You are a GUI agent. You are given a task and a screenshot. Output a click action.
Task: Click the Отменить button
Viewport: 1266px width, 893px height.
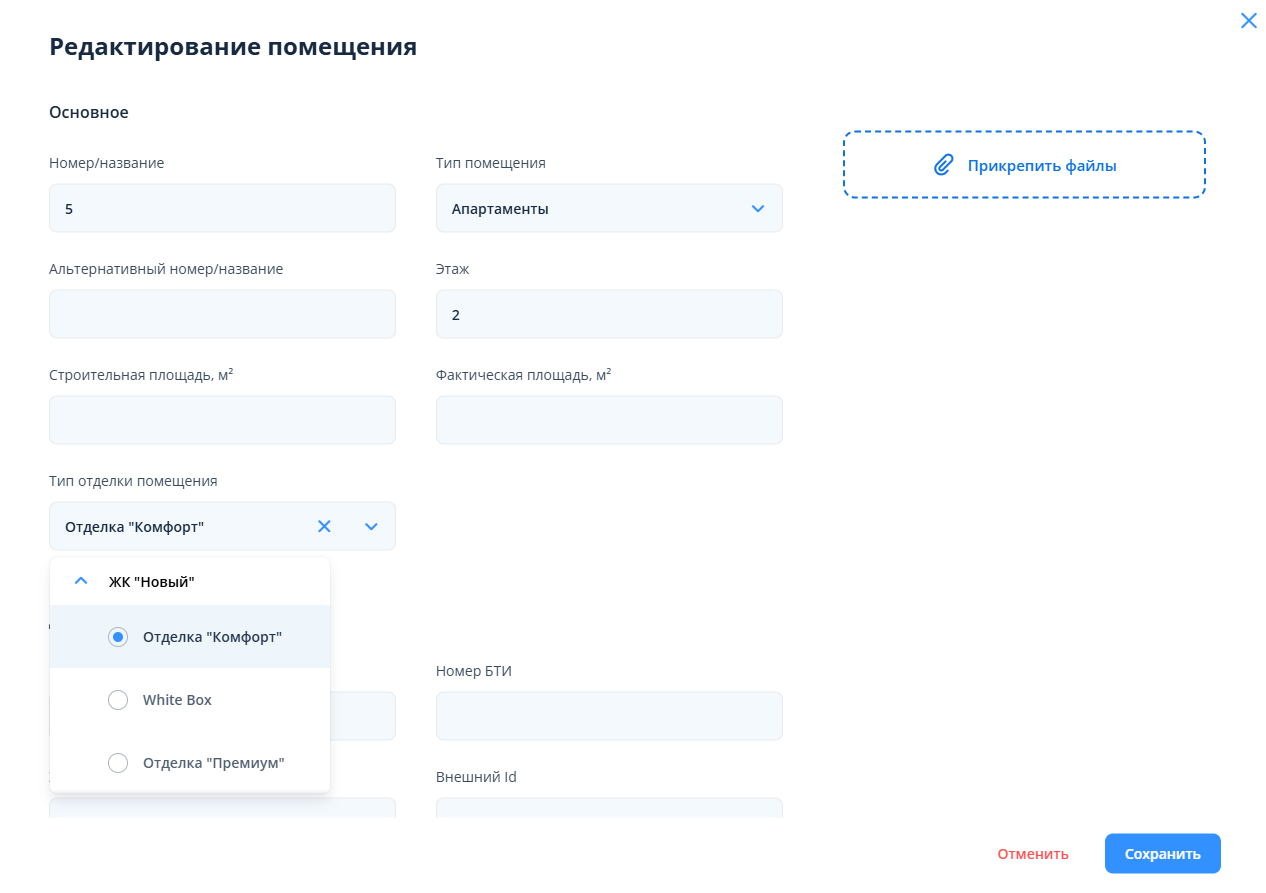[x=1032, y=854]
